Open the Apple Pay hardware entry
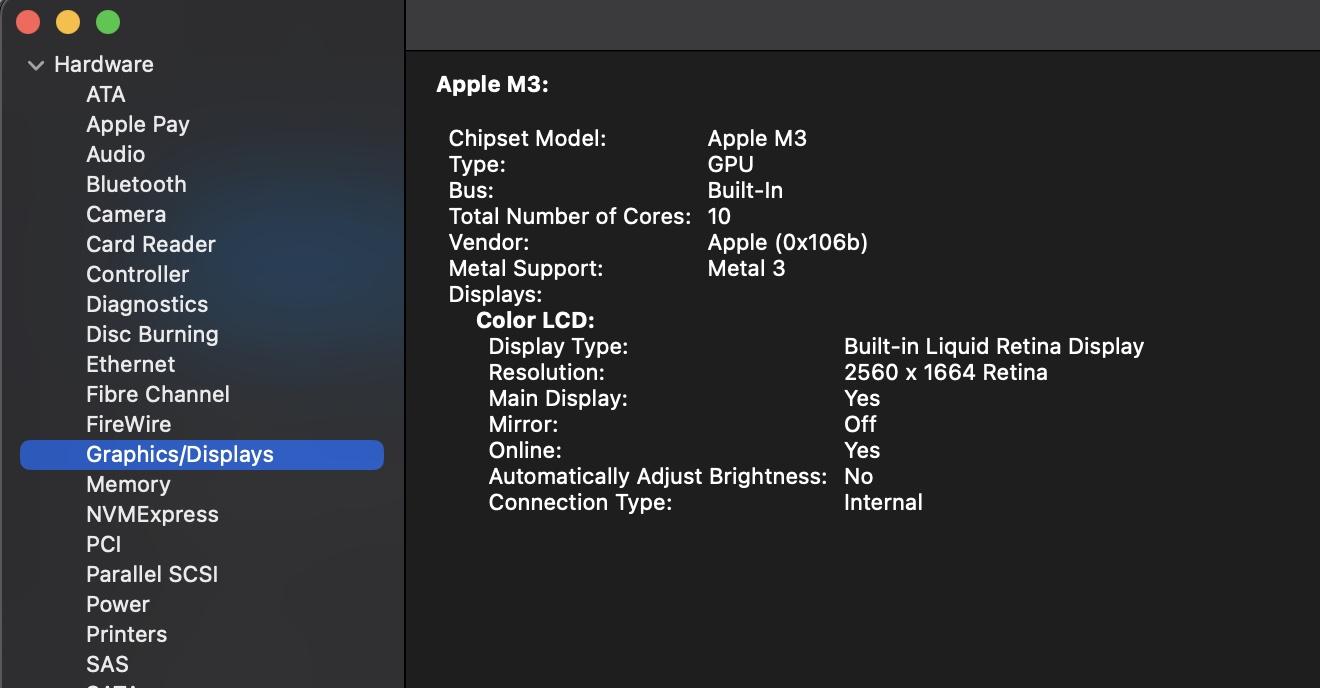Screen dimensions: 1320x688 (x=137, y=124)
